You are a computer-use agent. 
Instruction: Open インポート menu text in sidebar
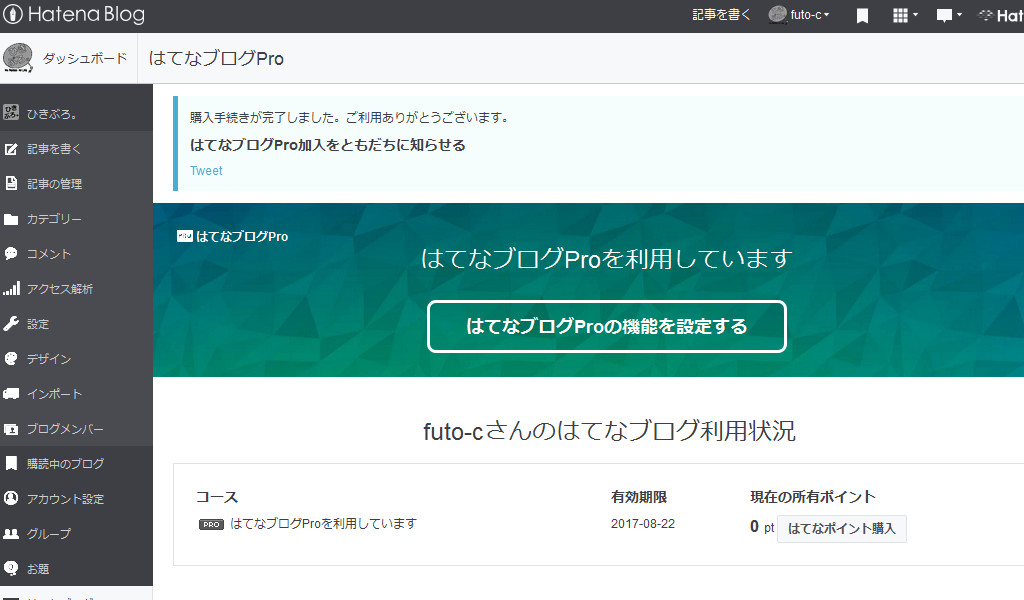click(x=54, y=394)
